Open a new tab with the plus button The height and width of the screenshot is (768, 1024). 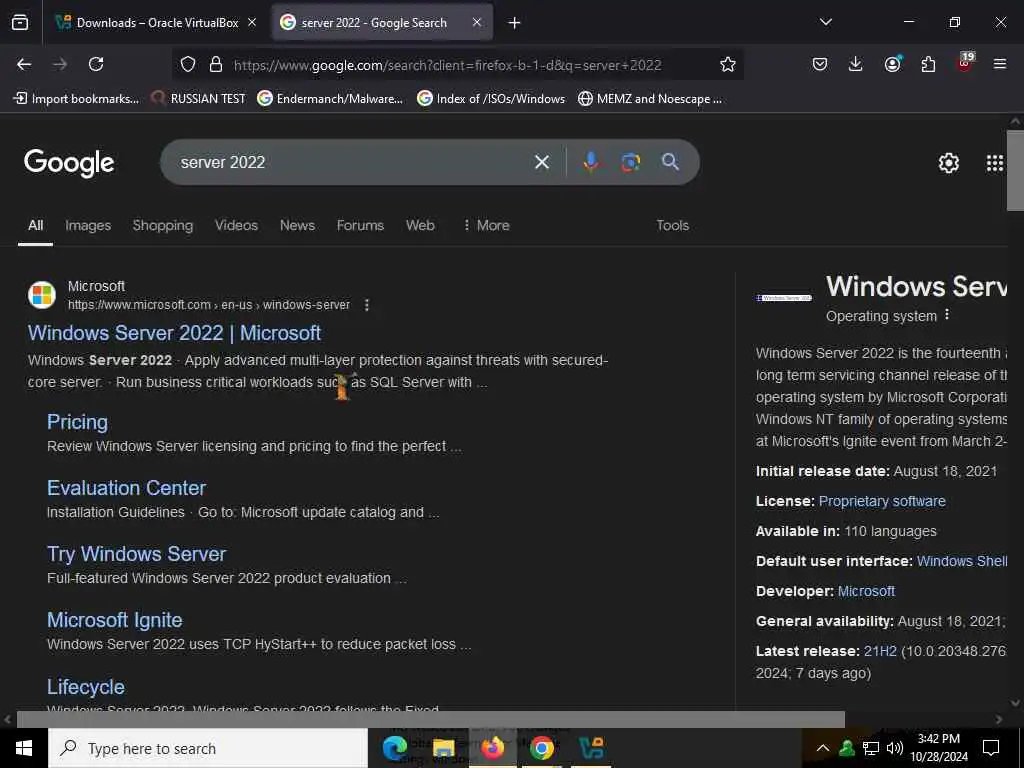[515, 23]
